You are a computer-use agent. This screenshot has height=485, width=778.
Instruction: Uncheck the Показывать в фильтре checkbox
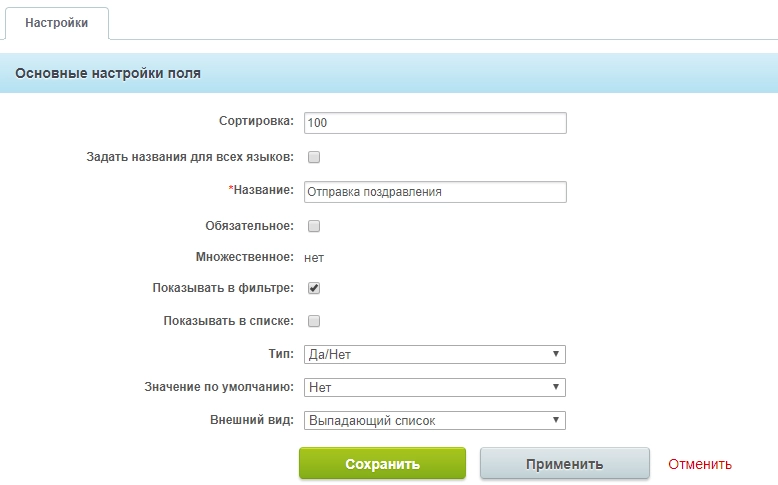click(314, 288)
